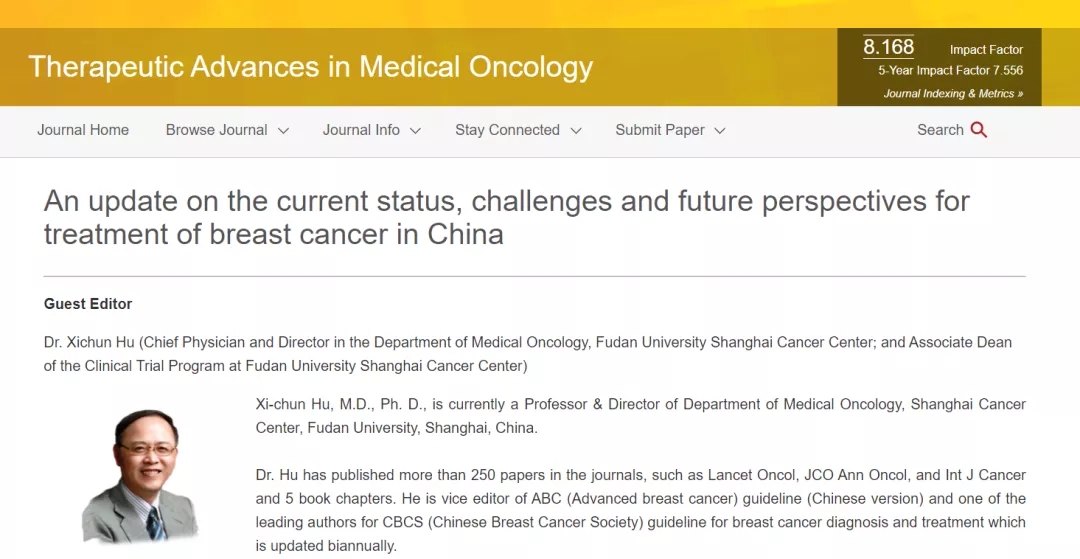Image resolution: width=1080 pixels, height=559 pixels.
Task: Click Dr. Hu's portrait photo
Action: point(142,475)
